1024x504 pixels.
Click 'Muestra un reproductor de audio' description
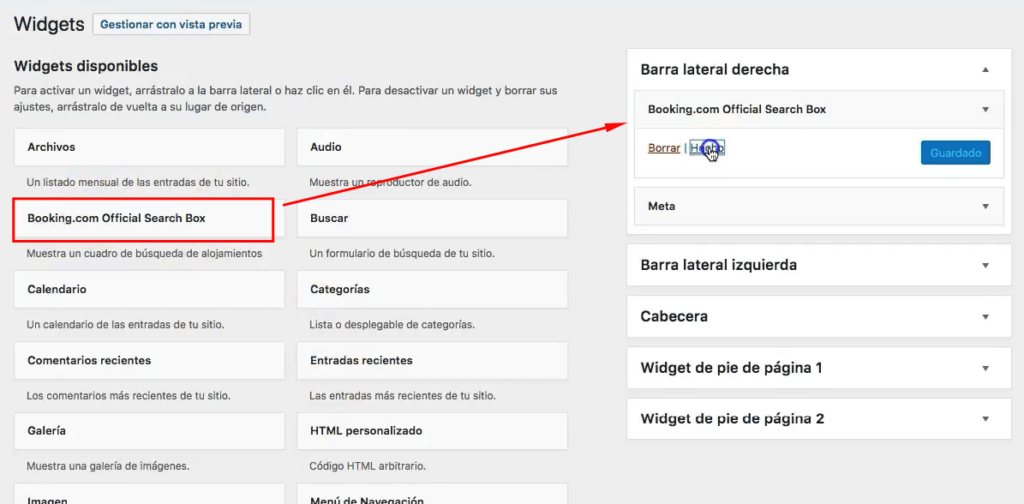(391, 182)
